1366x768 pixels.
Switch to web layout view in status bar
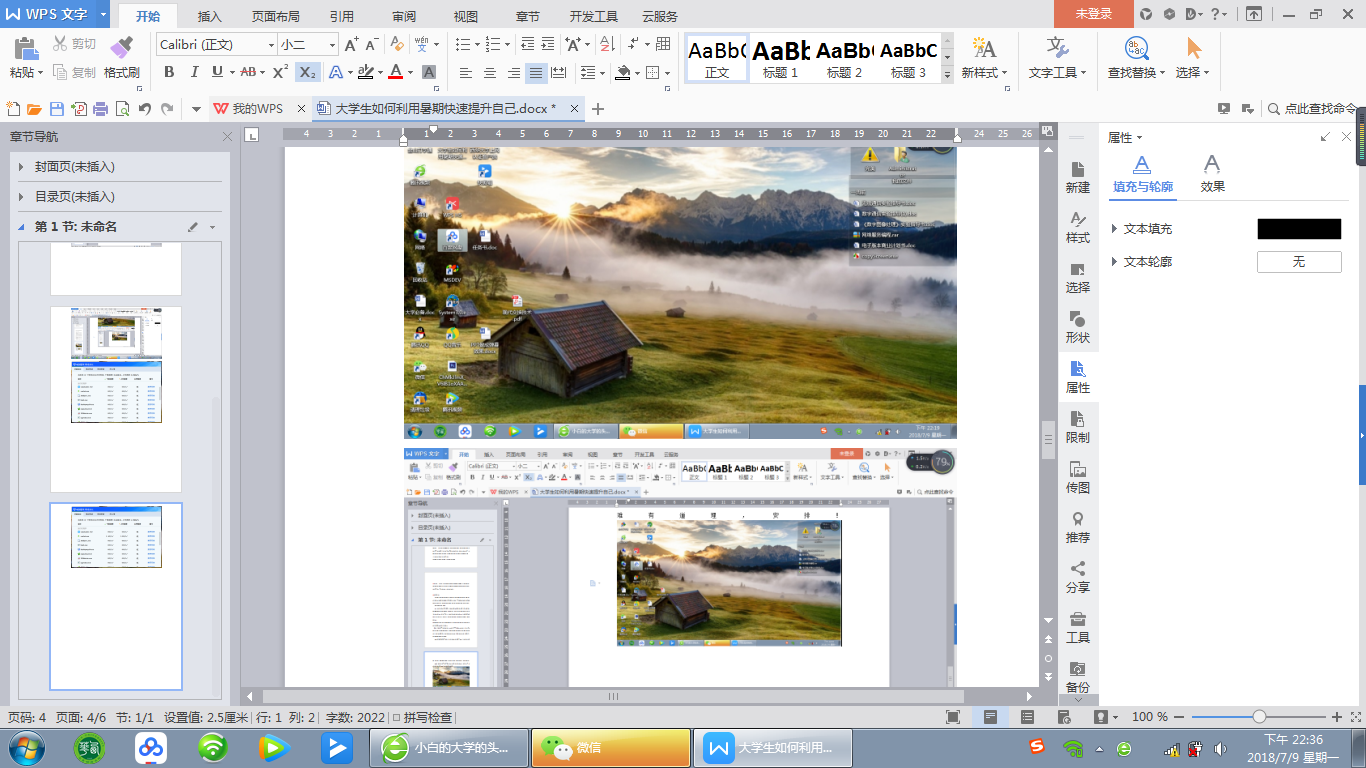[1064, 717]
